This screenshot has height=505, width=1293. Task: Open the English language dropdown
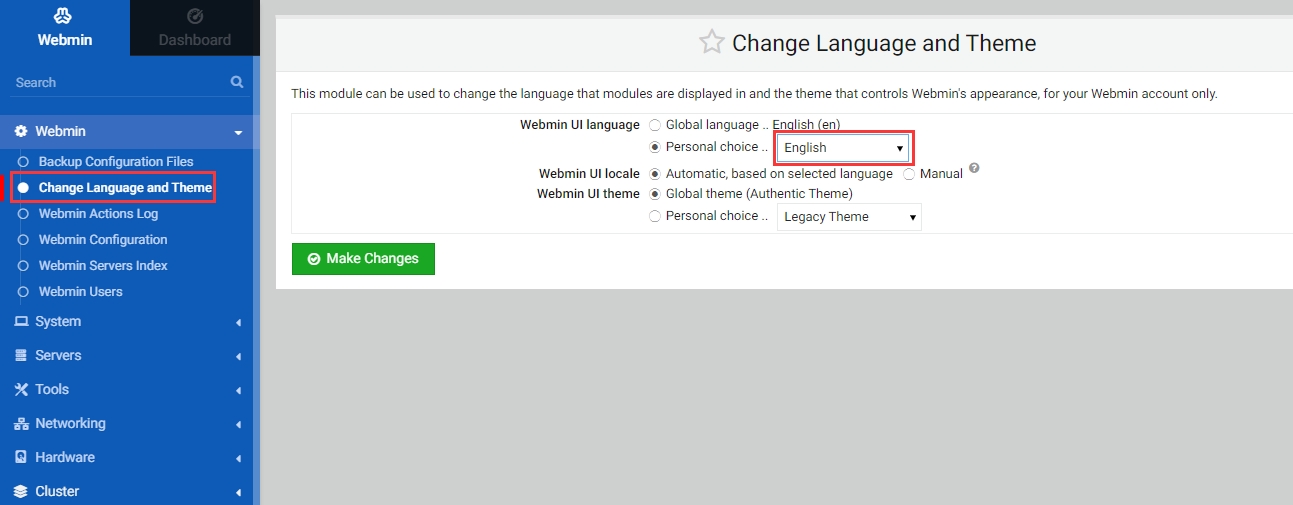843,148
